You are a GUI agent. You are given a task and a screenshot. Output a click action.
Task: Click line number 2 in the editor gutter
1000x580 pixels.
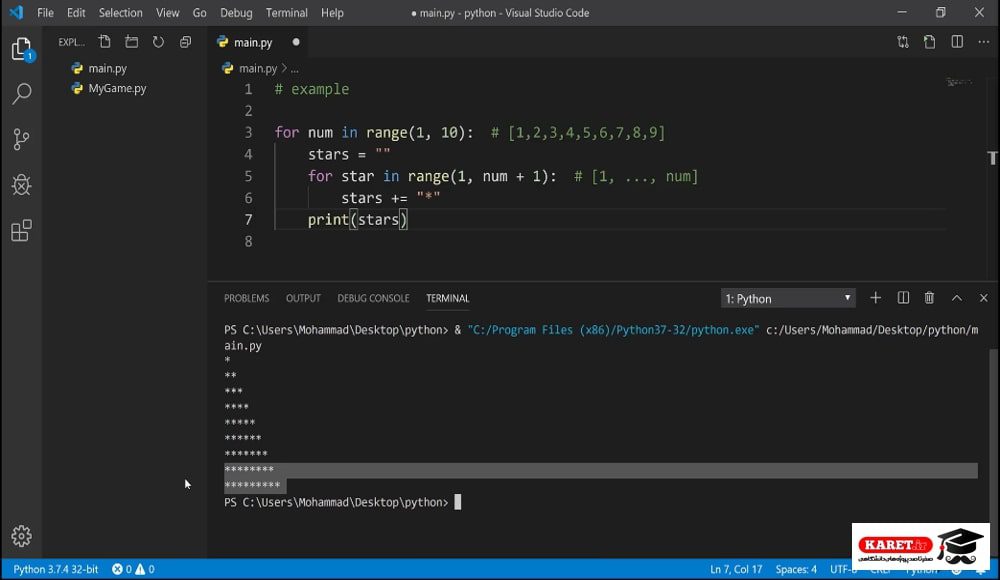pos(248,111)
